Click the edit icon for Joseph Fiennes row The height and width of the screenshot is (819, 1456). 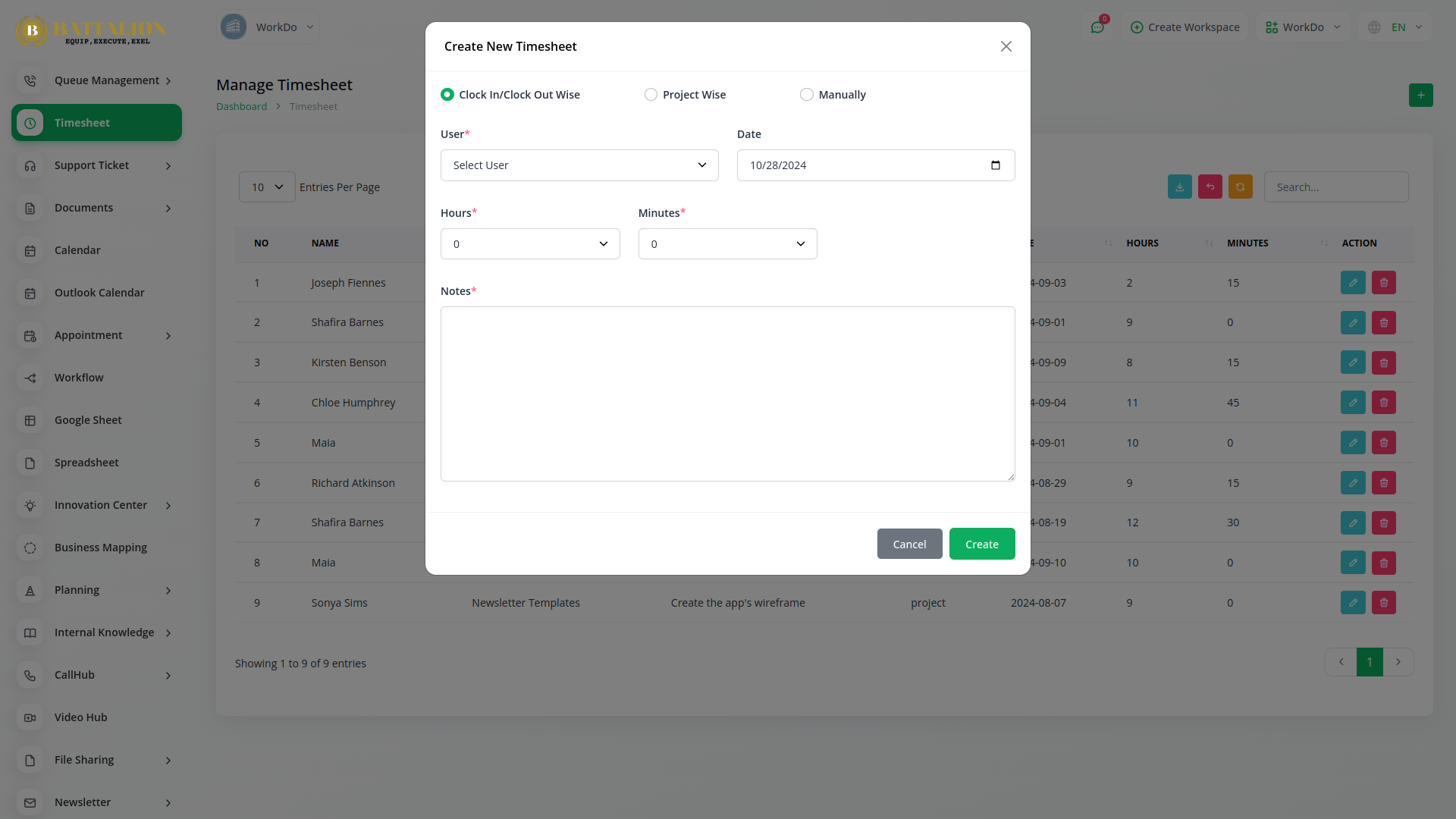click(1353, 283)
